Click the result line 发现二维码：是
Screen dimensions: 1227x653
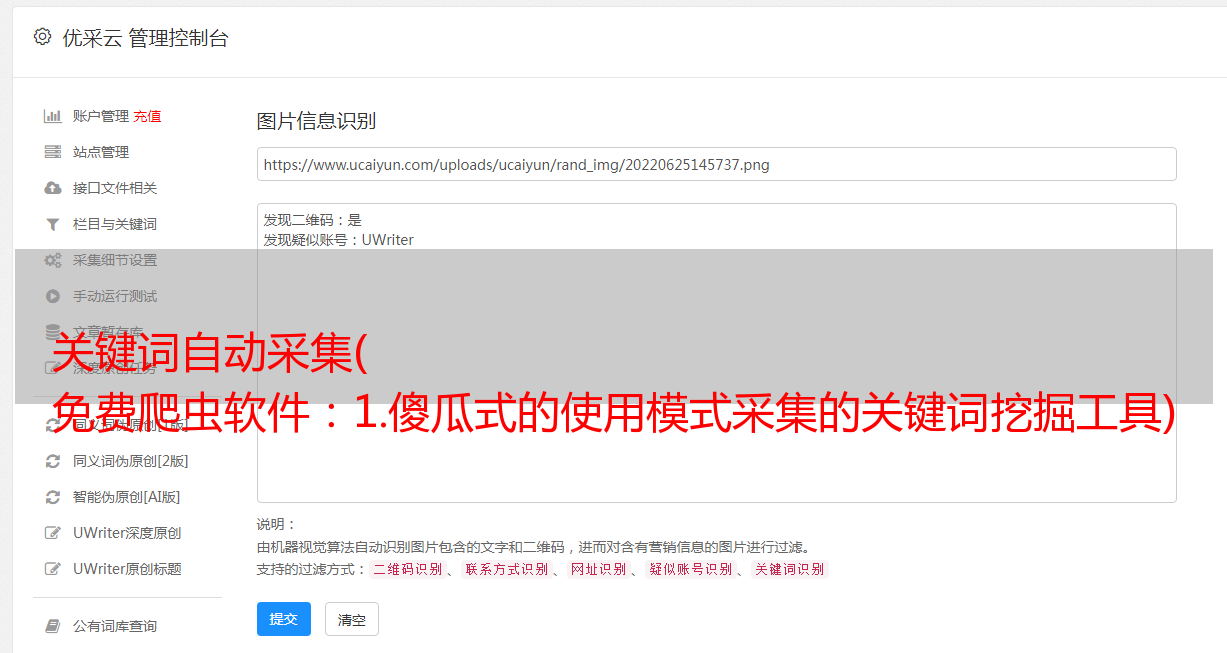coord(313,220)
